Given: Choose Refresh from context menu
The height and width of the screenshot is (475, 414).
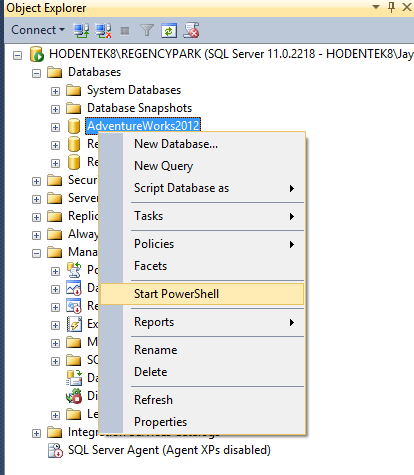Looking at the screenshot, I should click(x=202, y=400).
